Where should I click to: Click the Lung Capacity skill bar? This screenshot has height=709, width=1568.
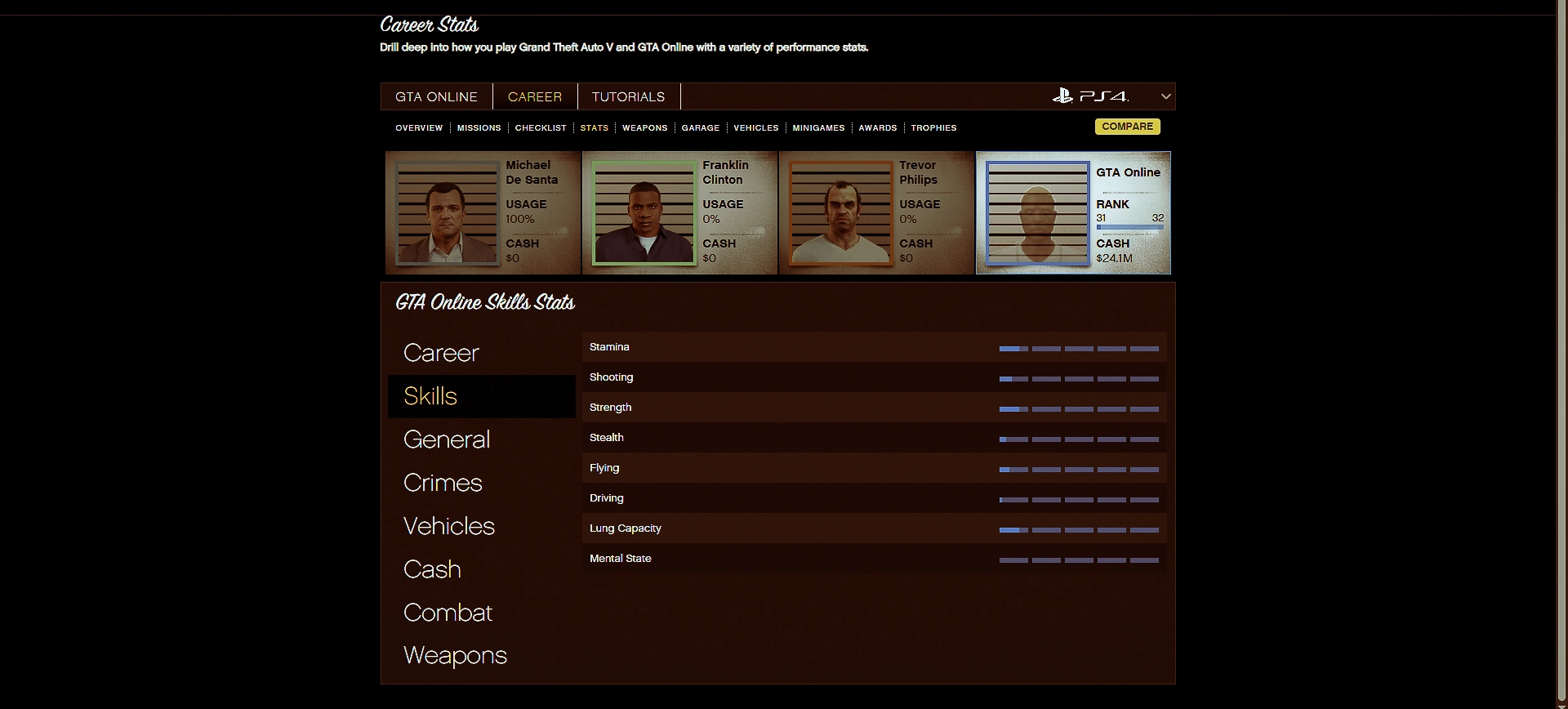(x=1079, y=530)
